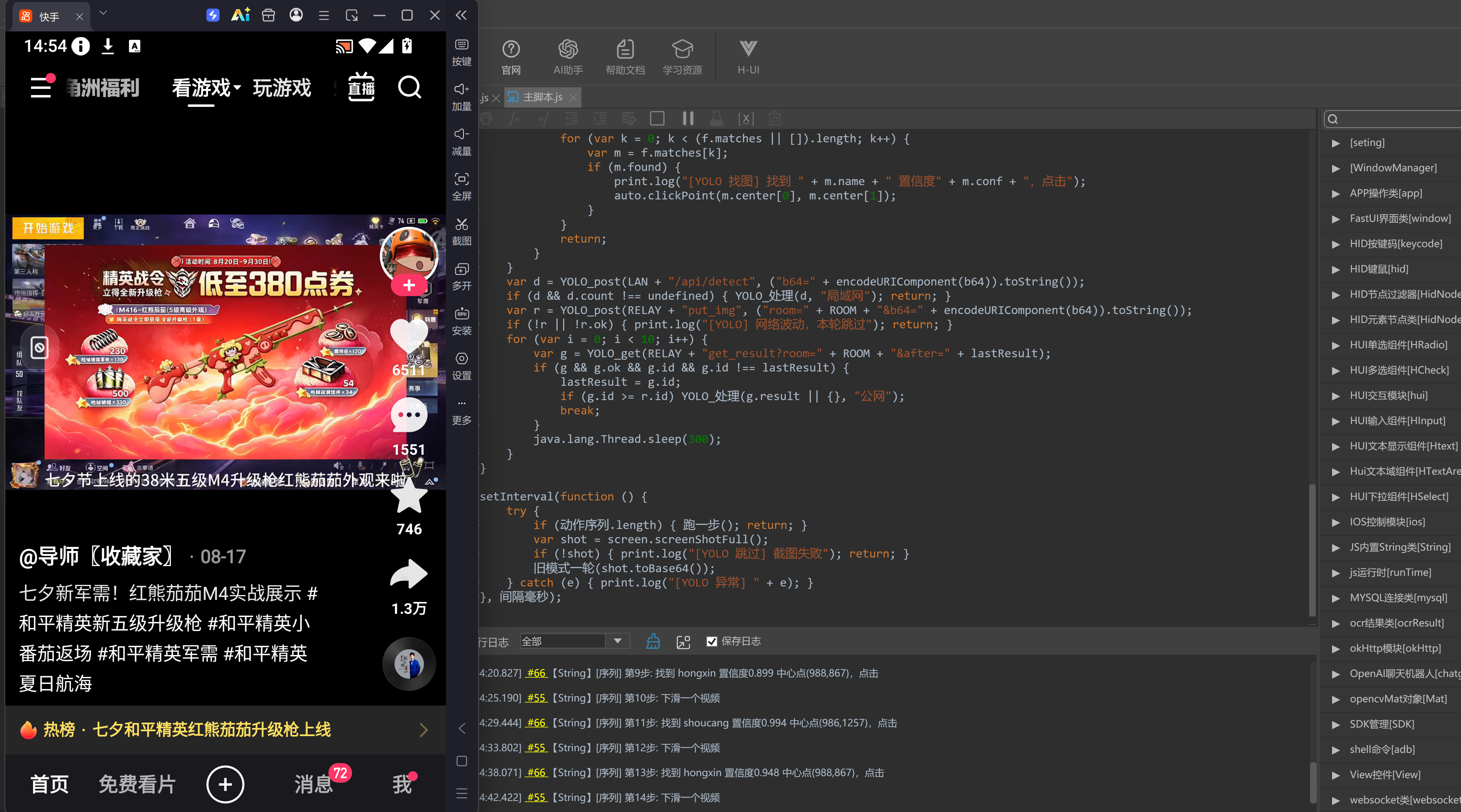Open the 我 profile tab
The width and height of the screenshot is (1461, 812).
tap(402, 784)
